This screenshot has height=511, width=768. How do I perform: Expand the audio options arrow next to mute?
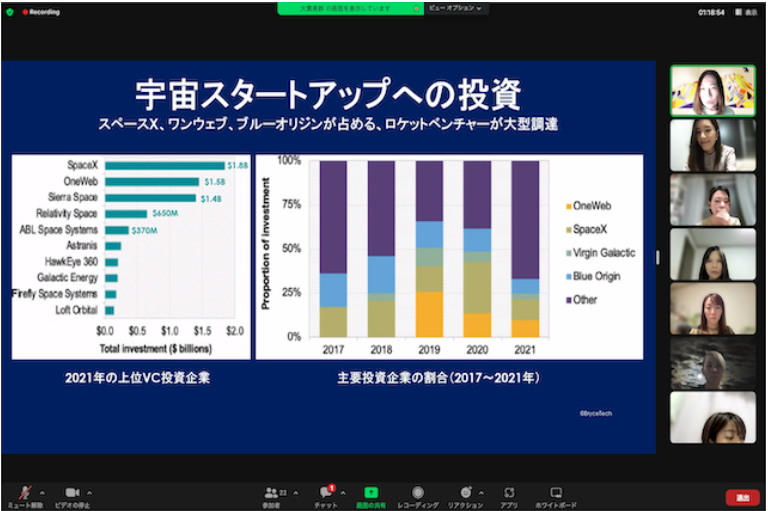42,493
